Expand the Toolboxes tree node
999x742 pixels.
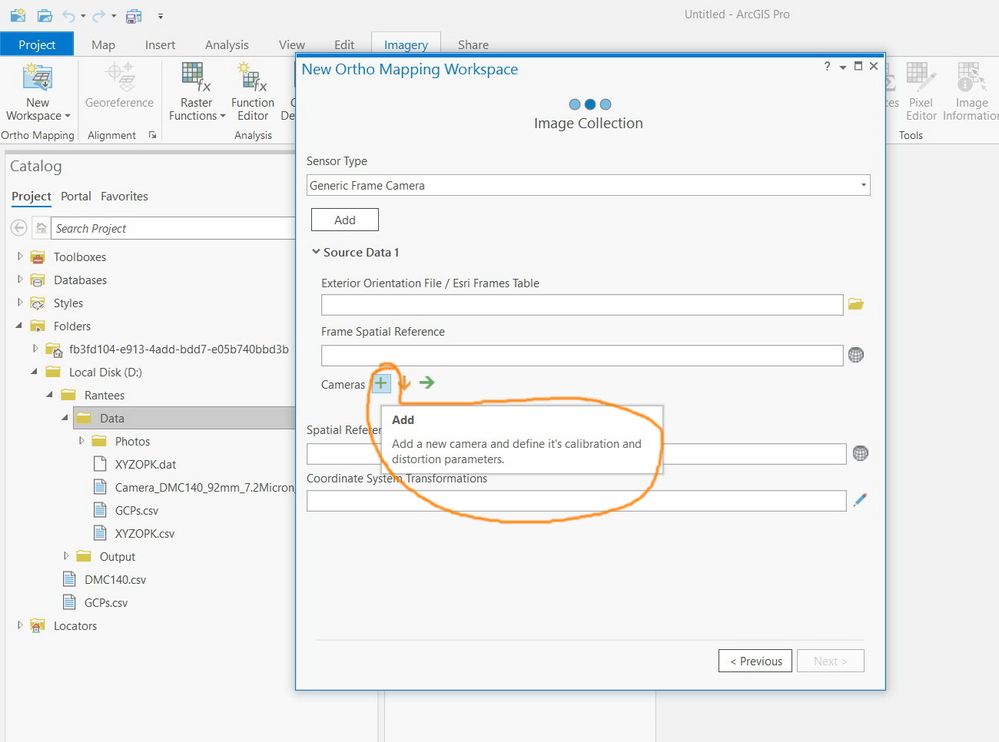point(20,256)
